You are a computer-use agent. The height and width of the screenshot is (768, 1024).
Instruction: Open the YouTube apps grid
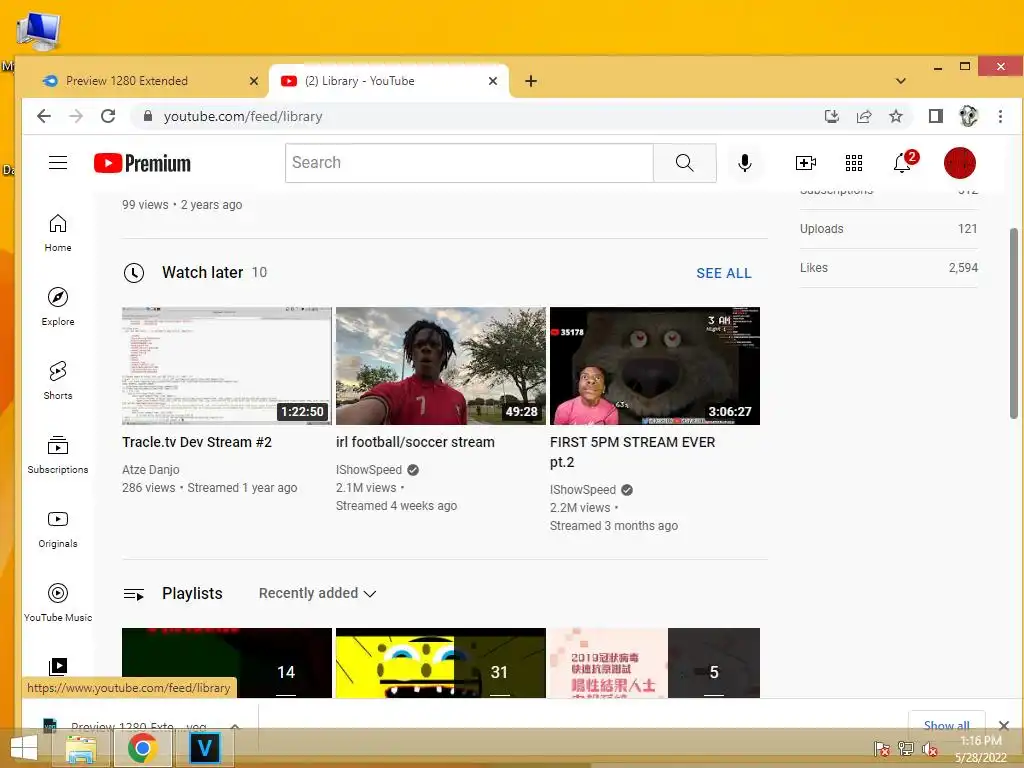pos(854,163)
